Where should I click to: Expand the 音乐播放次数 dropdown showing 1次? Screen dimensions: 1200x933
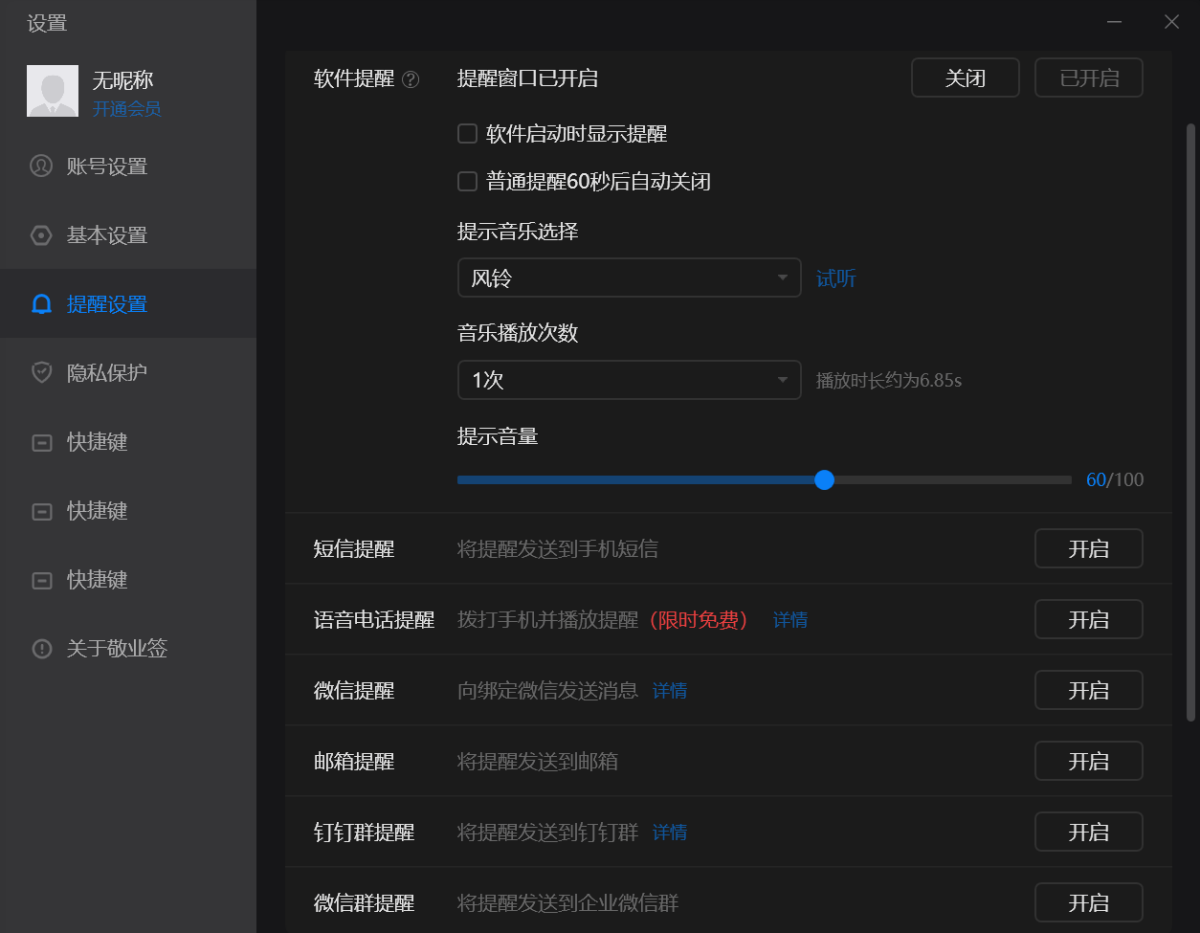[x=629, y=380]
